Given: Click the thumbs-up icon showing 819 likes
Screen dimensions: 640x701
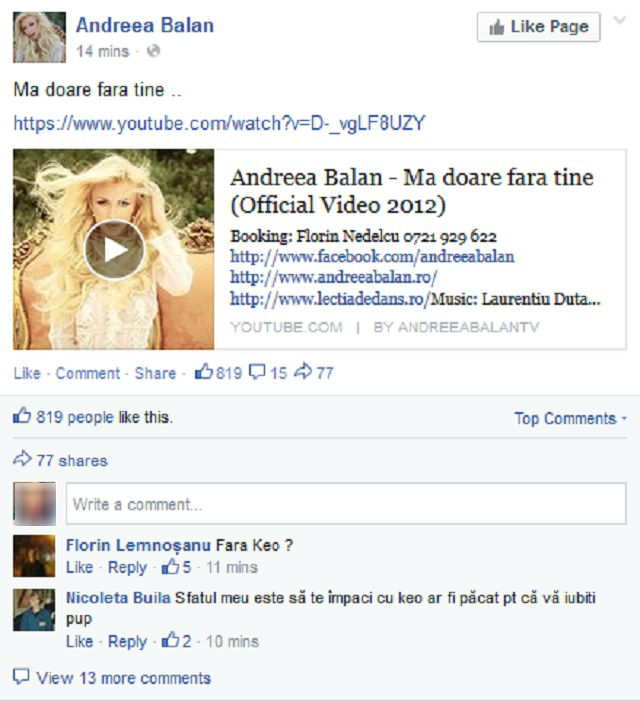Looking at the screenshot, I should pos(204,373).
